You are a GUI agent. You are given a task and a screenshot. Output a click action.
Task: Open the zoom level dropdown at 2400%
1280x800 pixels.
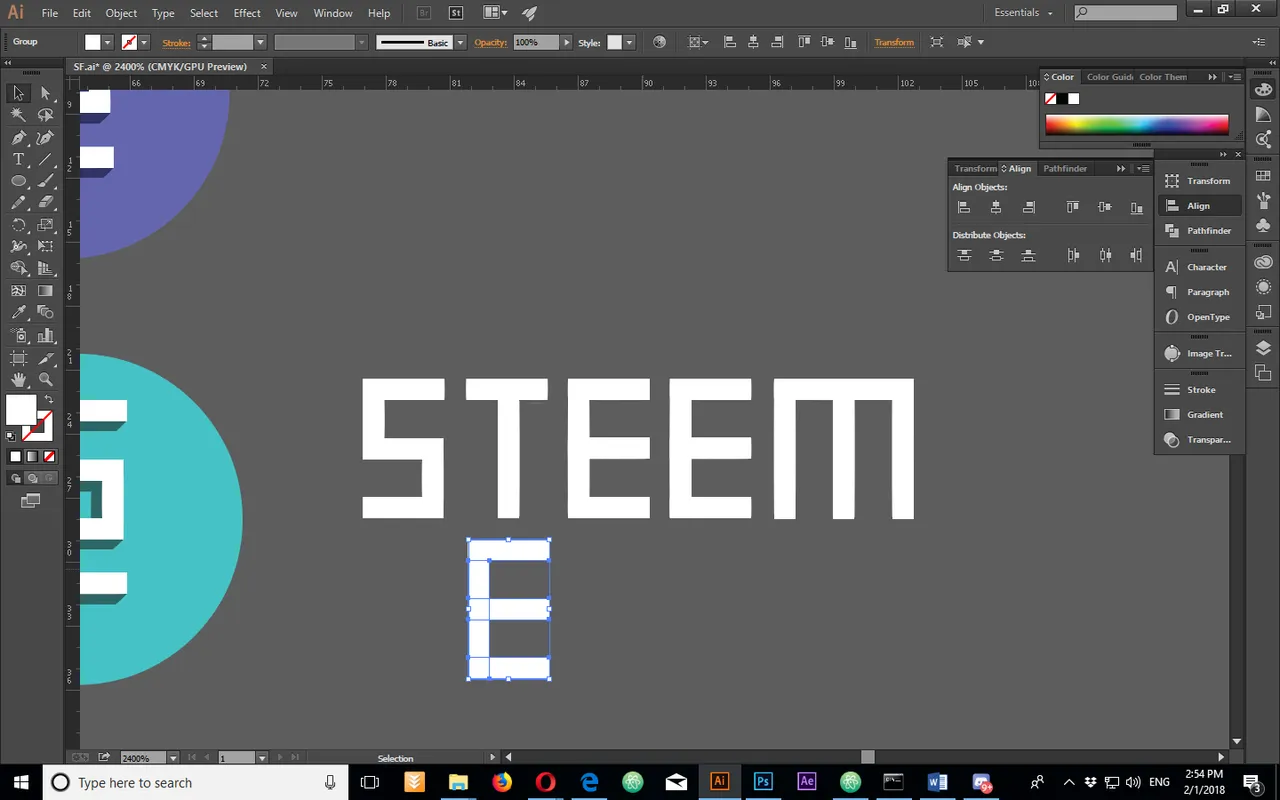(x=174, y=758)
